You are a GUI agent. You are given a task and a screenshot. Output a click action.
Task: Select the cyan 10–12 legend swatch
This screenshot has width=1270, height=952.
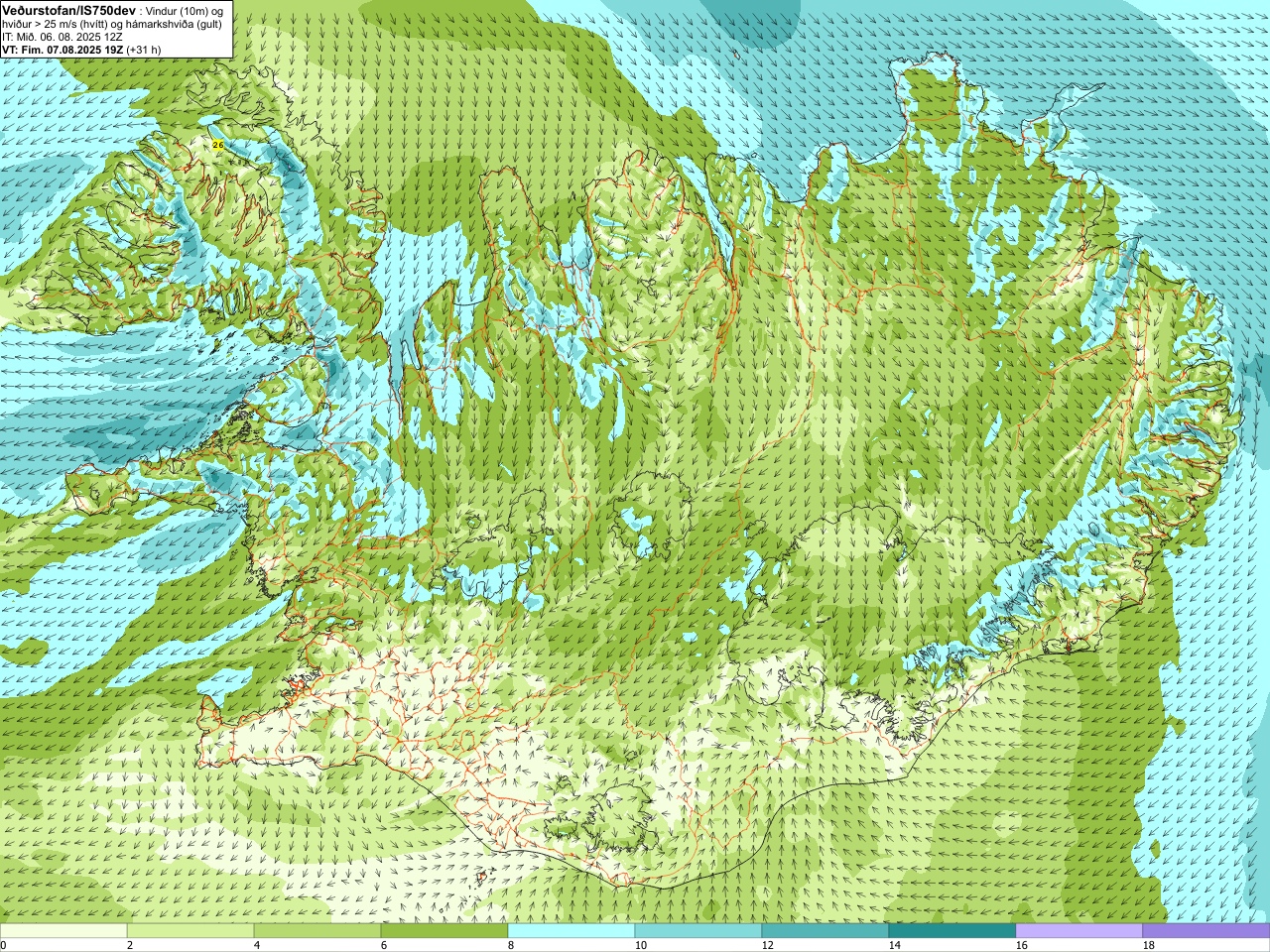coord(698,931)
